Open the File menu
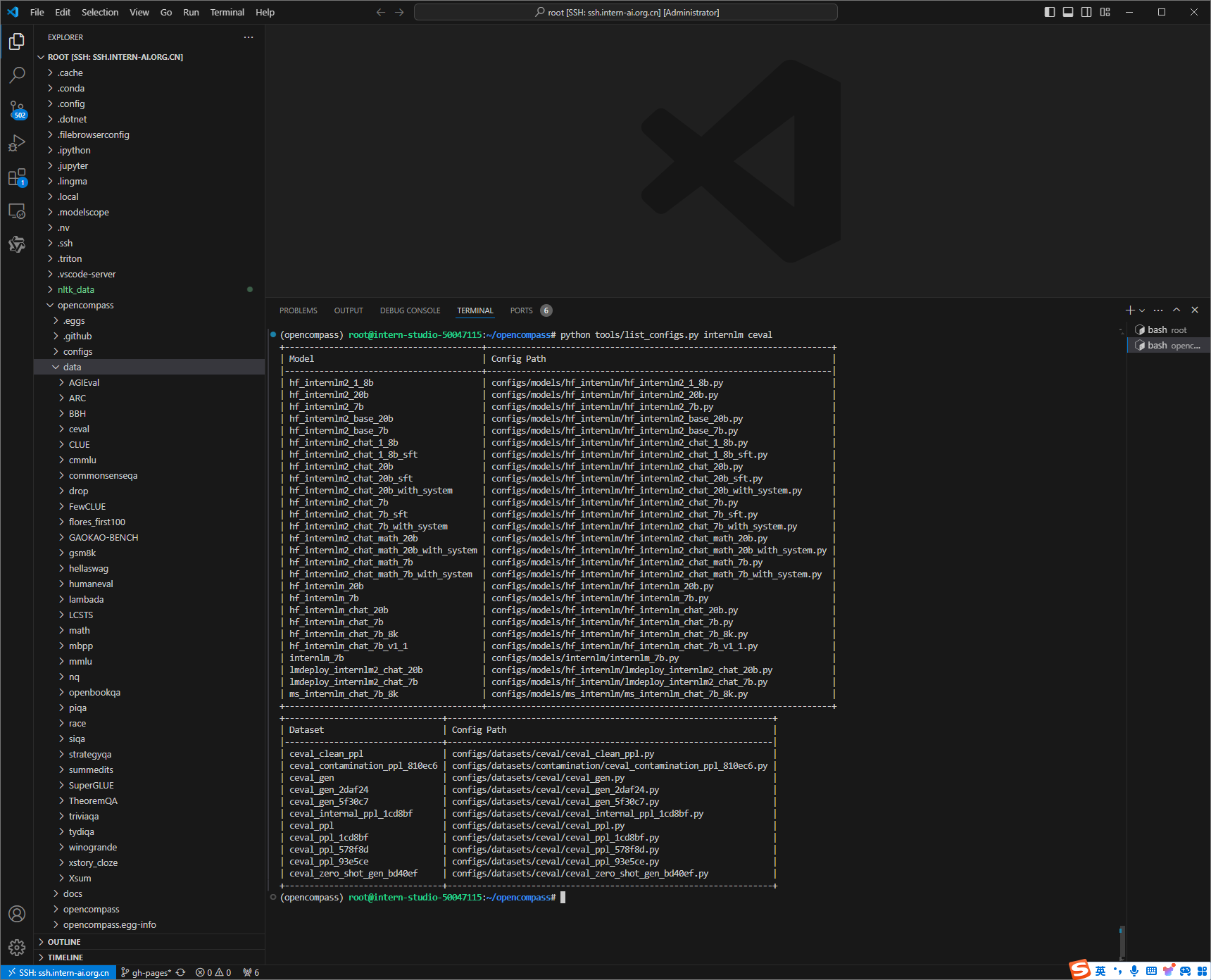The image size is (1211, 980). [37, 12]
